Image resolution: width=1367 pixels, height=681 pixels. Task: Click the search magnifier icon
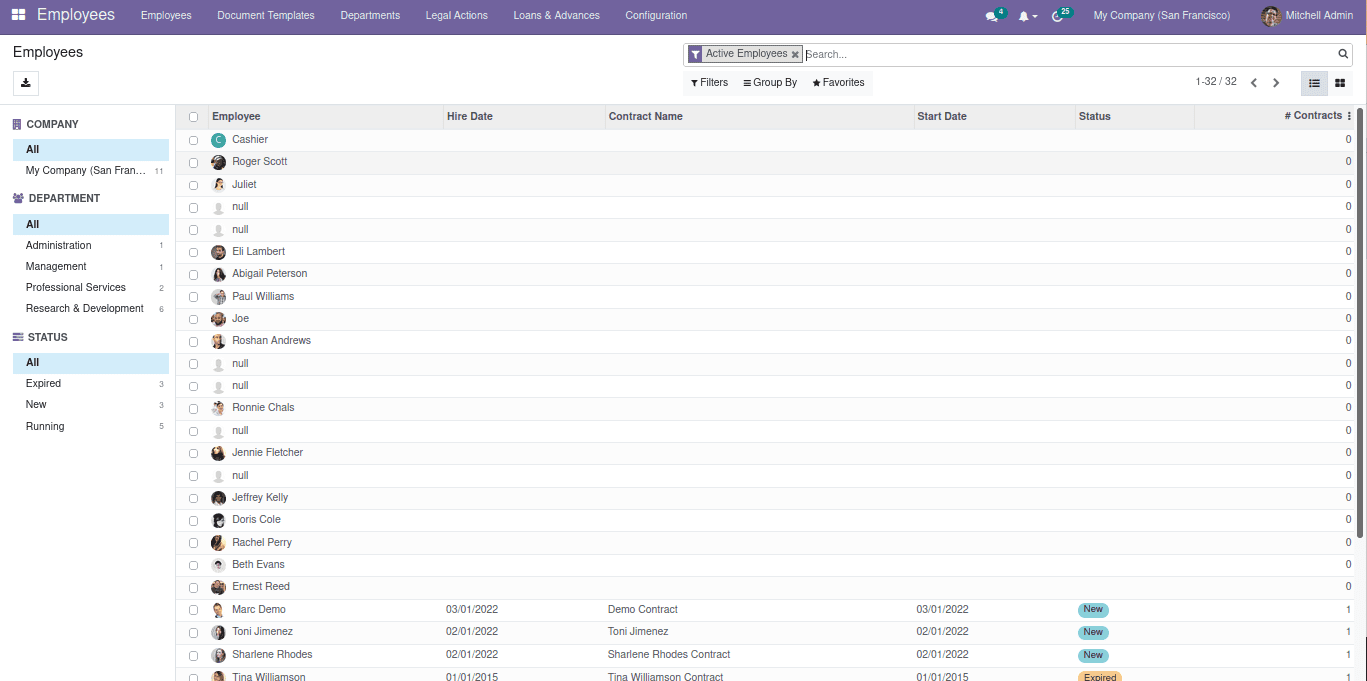coord(1343,54)
